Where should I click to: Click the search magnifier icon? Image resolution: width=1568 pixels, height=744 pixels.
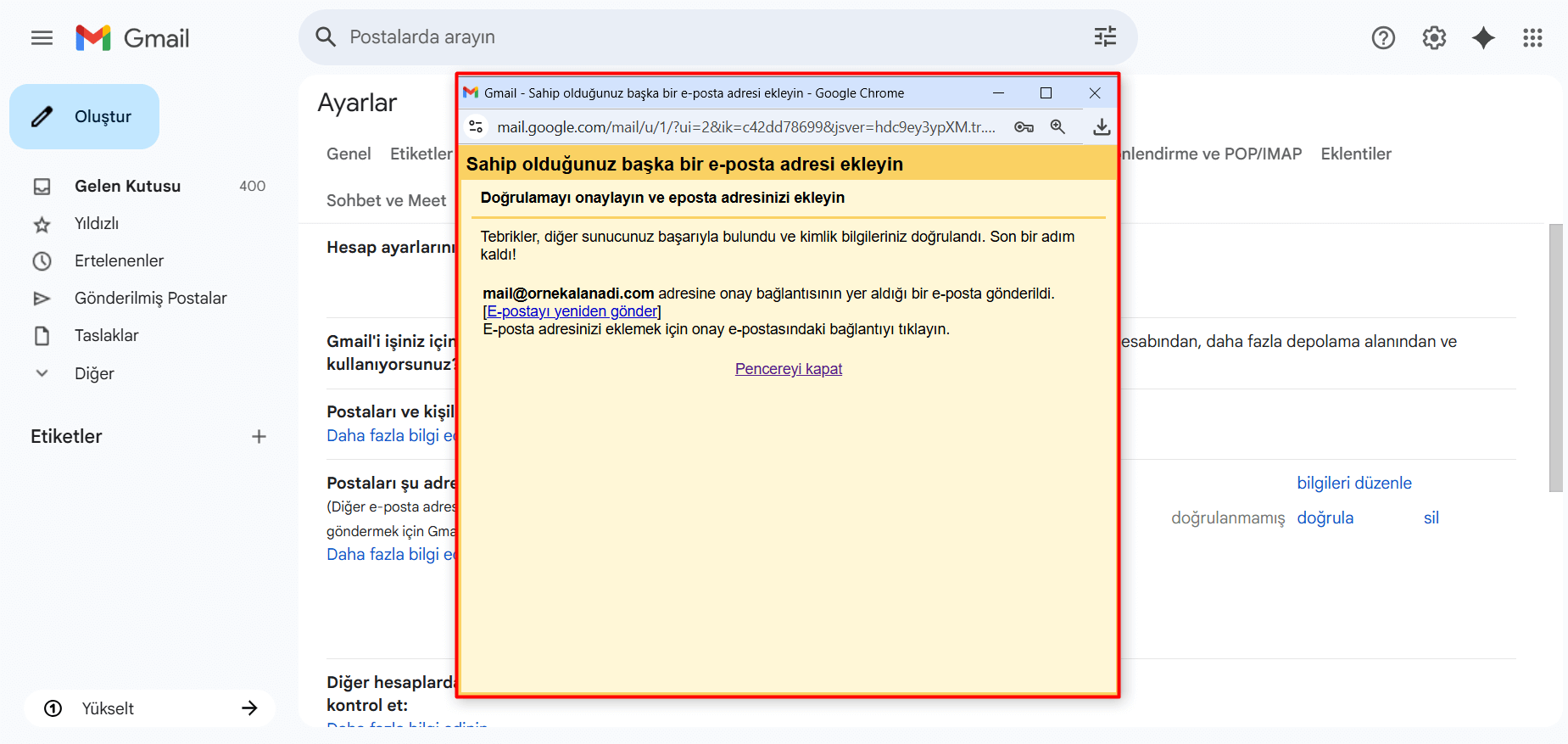[326, 36]
